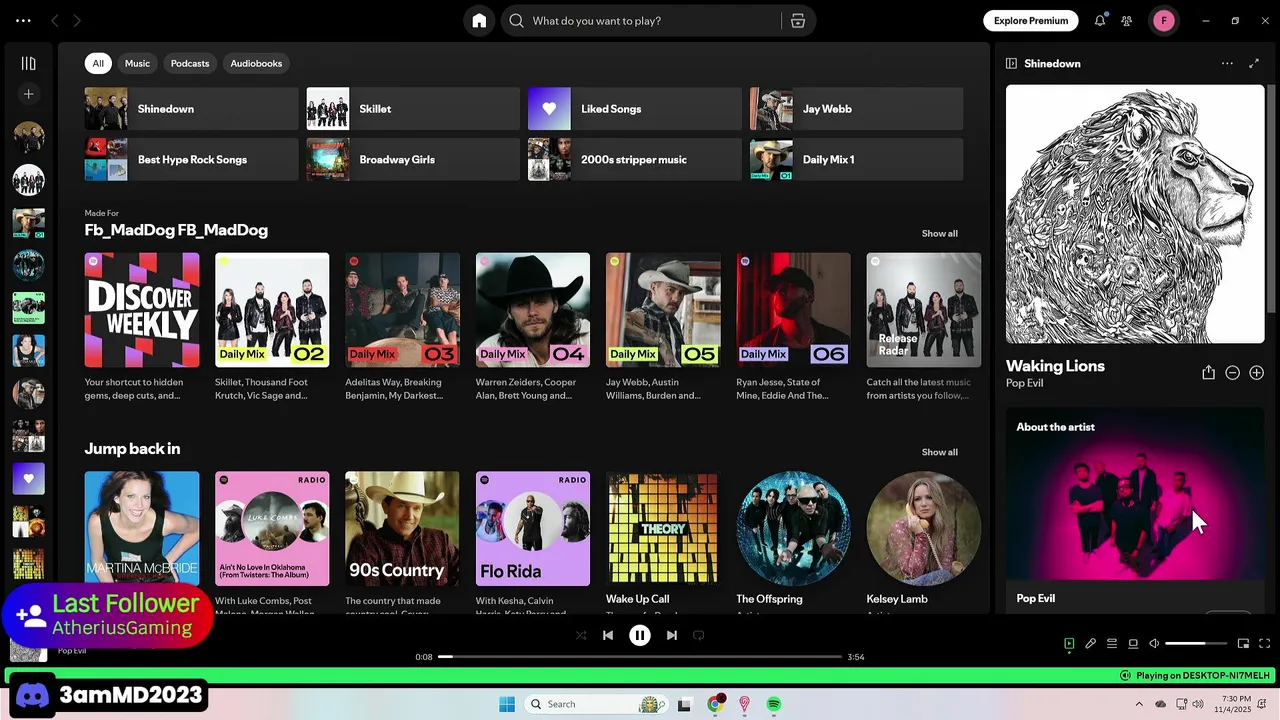This screenshot has height=720, width=1280.
Task: Create a new playlist with plus icon
Action: click(28, 94)
